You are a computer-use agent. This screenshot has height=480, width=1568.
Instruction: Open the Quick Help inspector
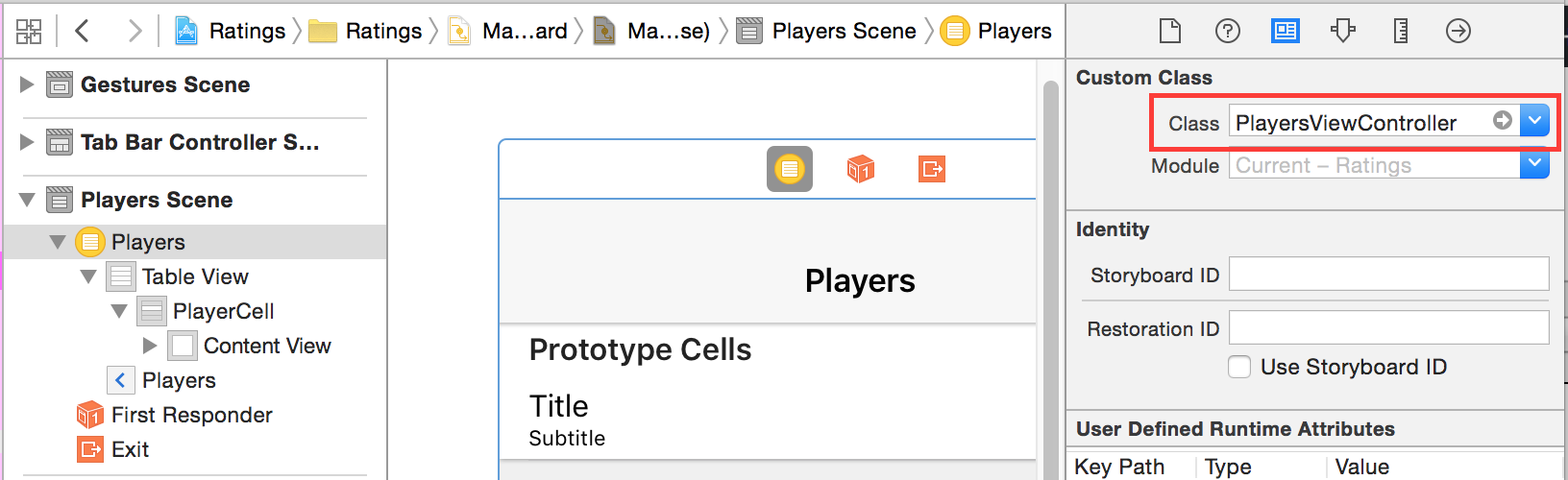tap(1227, 32)
